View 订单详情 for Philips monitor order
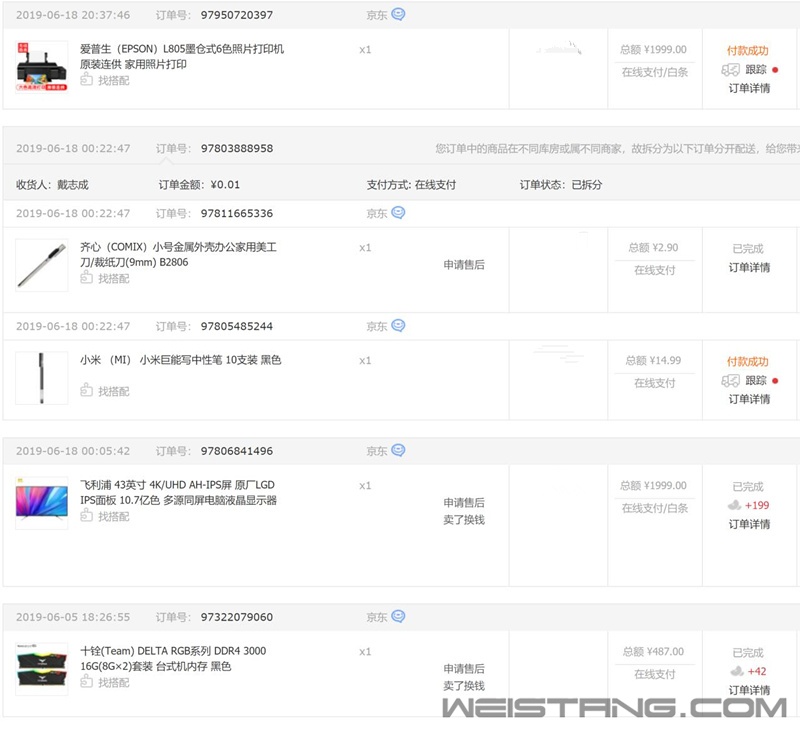The height and width of the screenshot is (731, 800). coord(749,524)
